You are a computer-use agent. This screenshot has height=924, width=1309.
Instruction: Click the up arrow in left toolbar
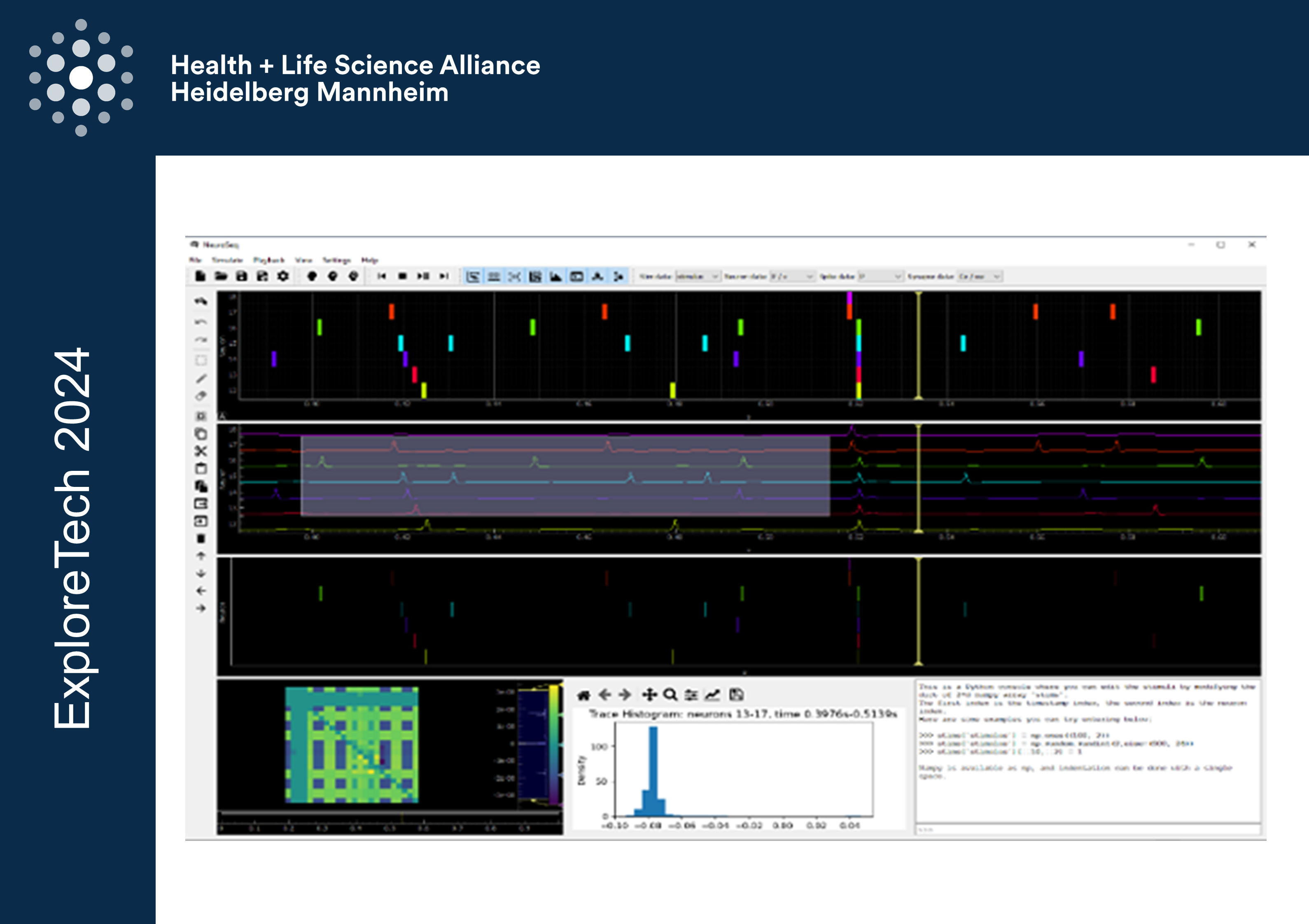201,556
